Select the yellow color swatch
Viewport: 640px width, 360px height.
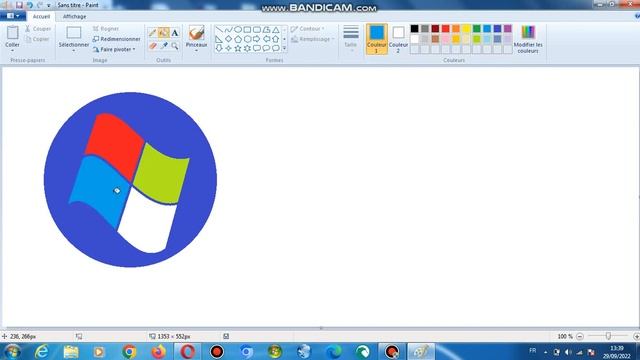(x=466, y=29)
